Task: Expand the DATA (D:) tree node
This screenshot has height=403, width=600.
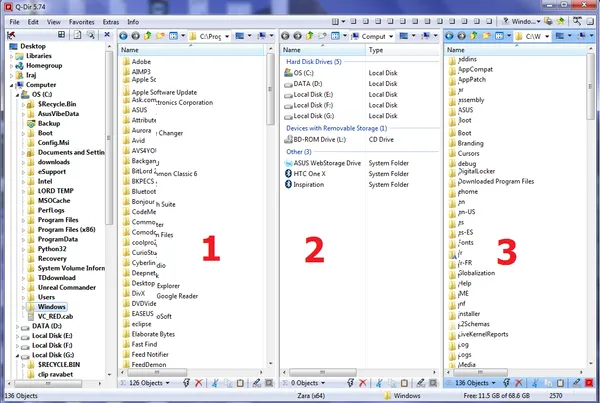Action: click(17, 326)
